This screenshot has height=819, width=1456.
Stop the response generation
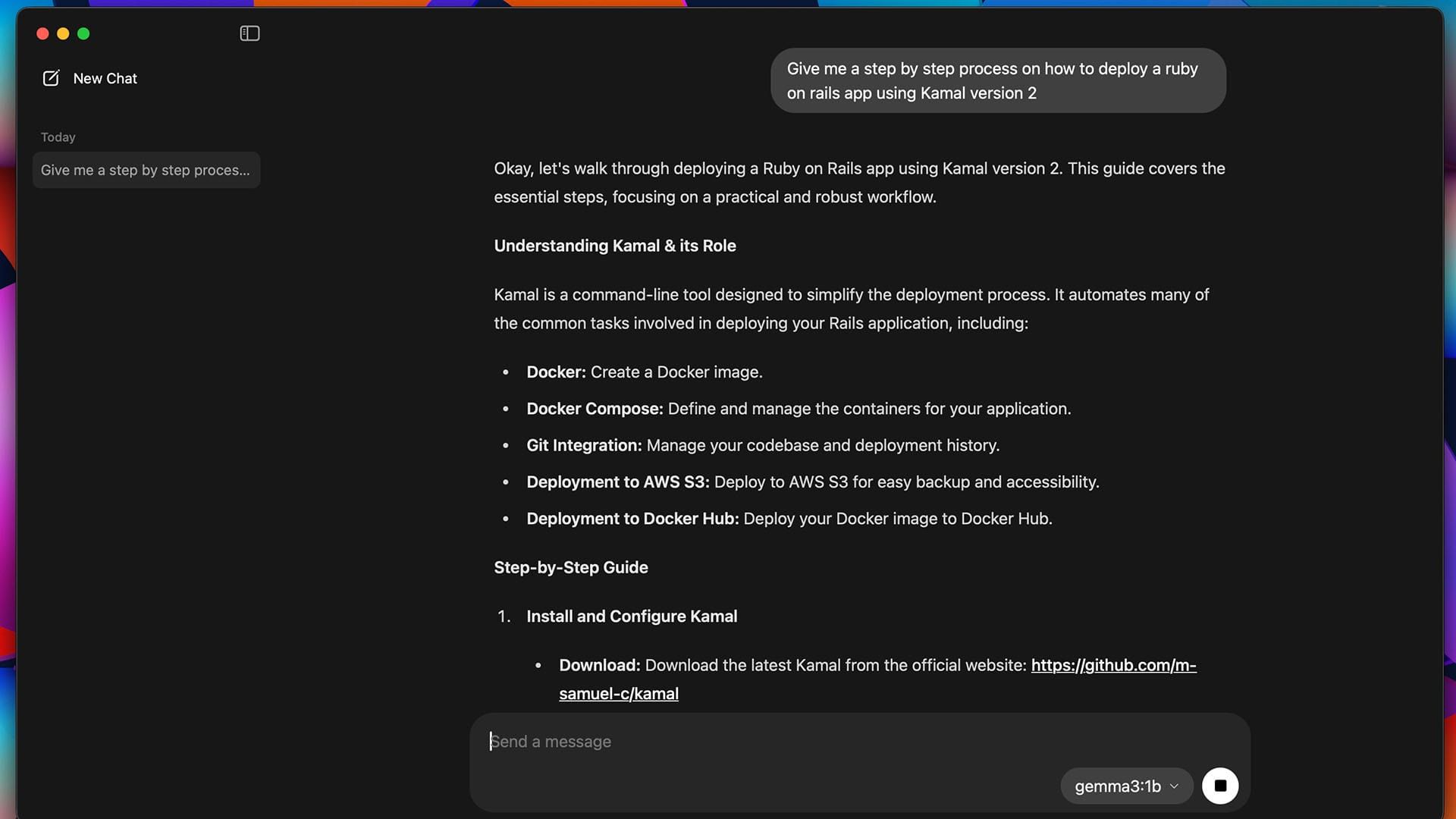[x=1219, y=786]
